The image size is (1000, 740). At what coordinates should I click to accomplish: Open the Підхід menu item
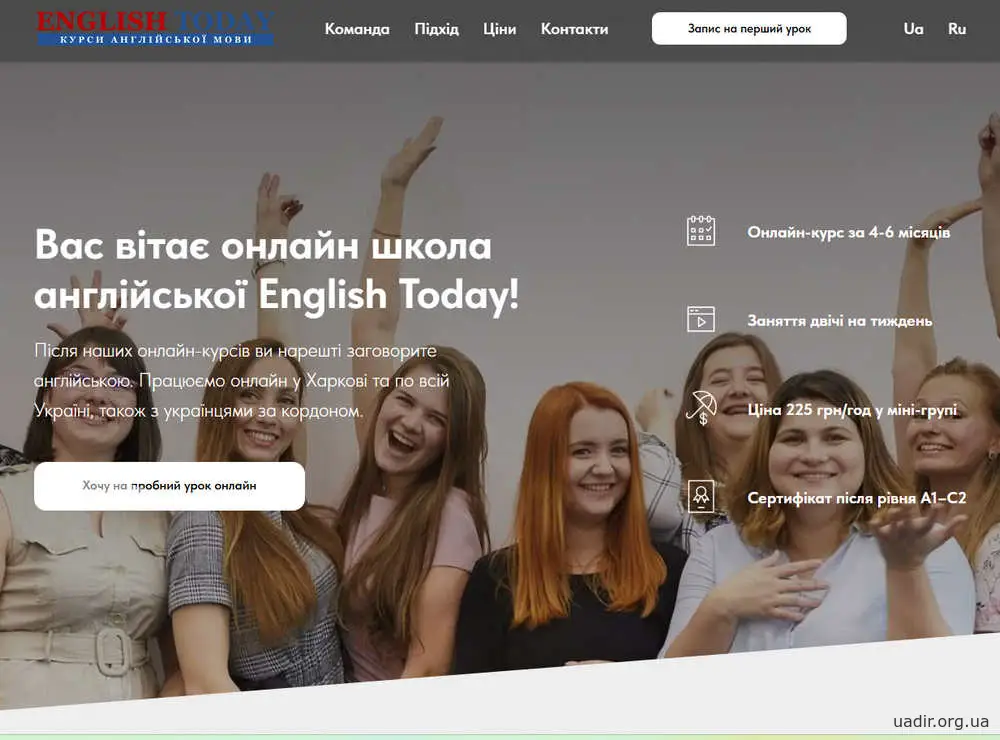(x=436, y=29)
